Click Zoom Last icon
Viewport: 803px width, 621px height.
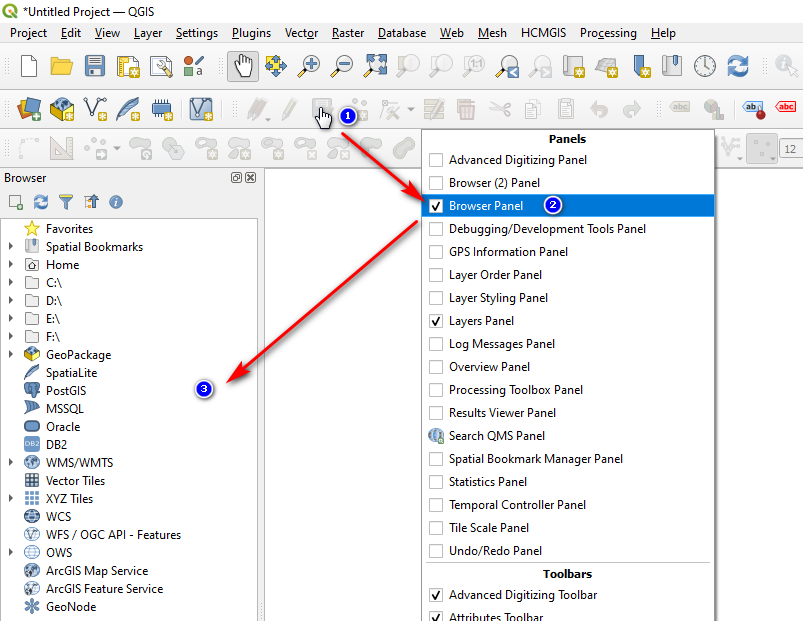tap(508, 66)
